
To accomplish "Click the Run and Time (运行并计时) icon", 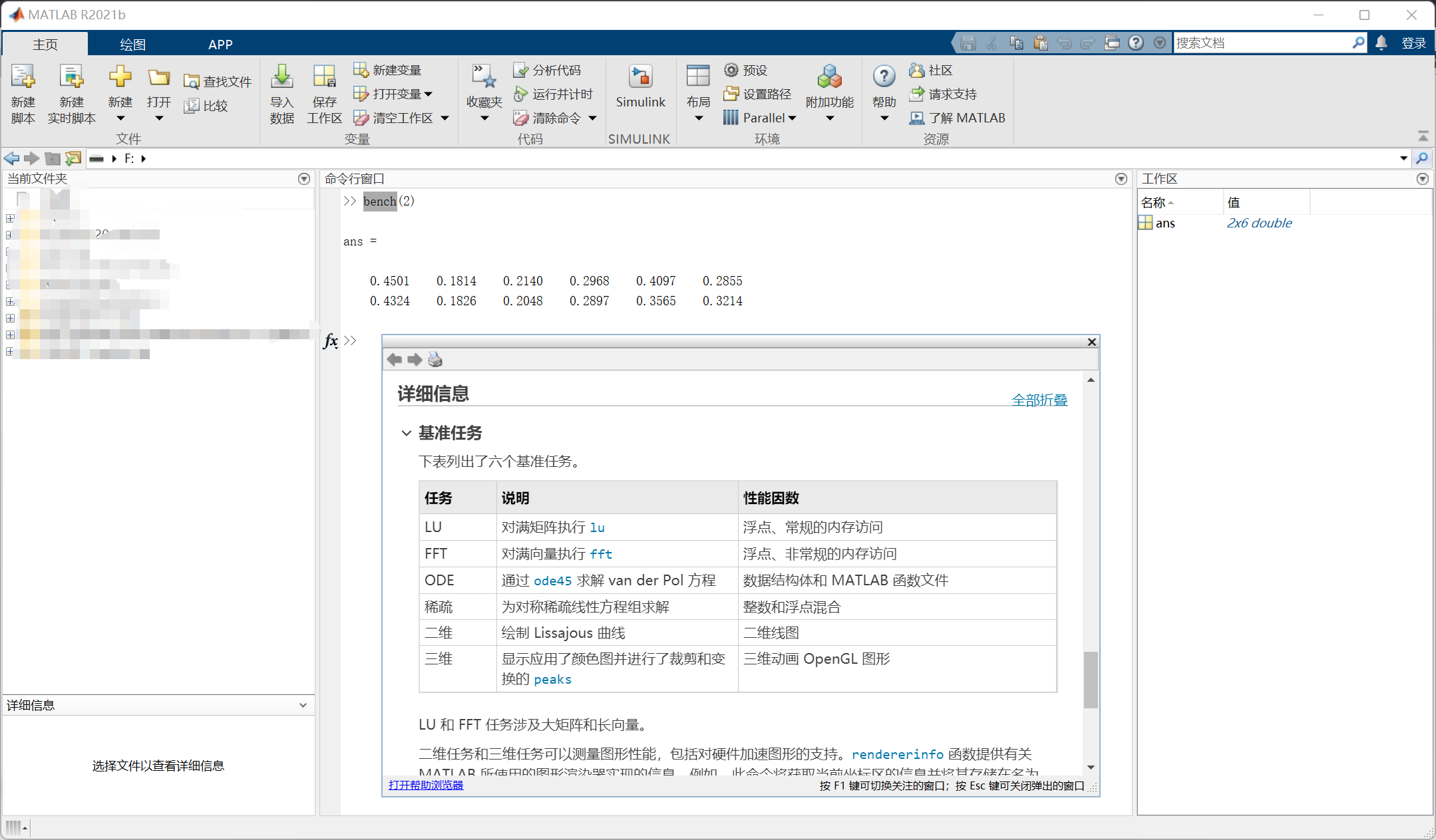I will [521, 94].
